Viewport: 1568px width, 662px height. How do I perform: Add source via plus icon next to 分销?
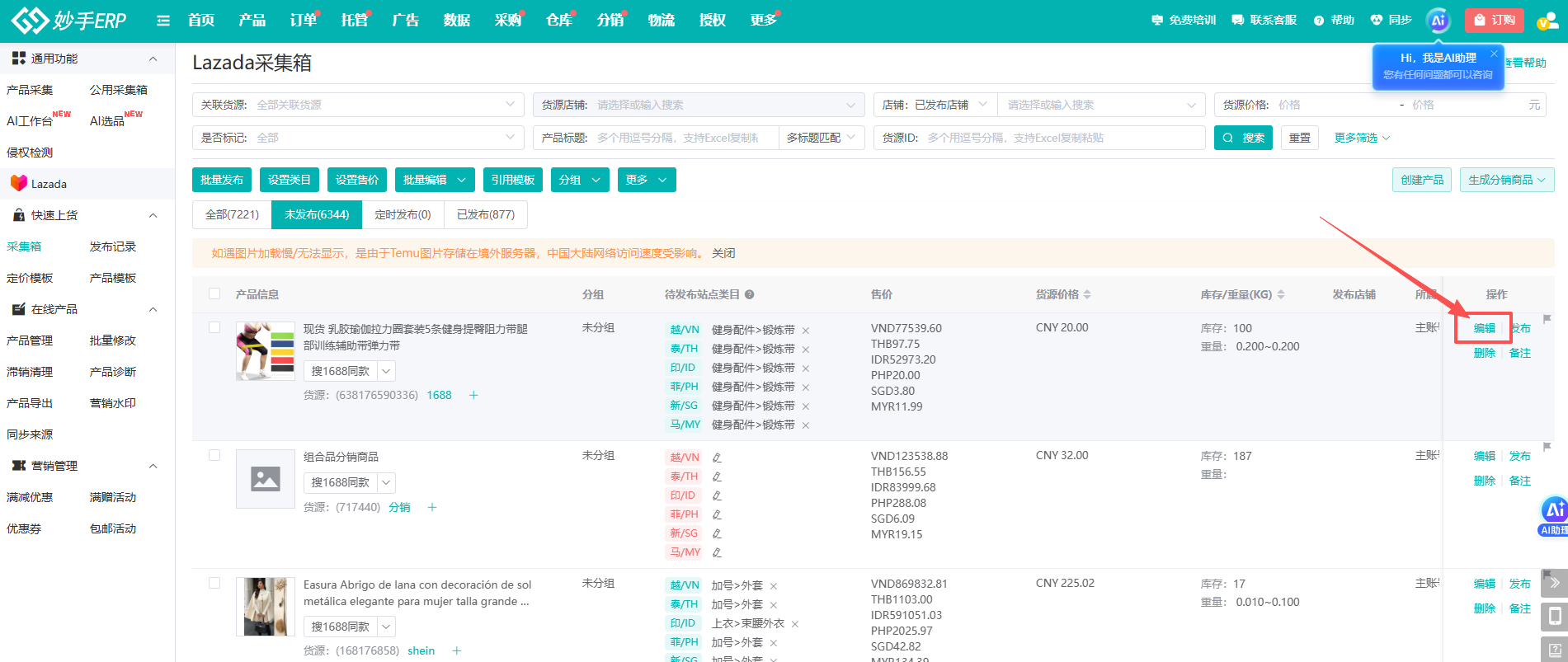(432, 507)
